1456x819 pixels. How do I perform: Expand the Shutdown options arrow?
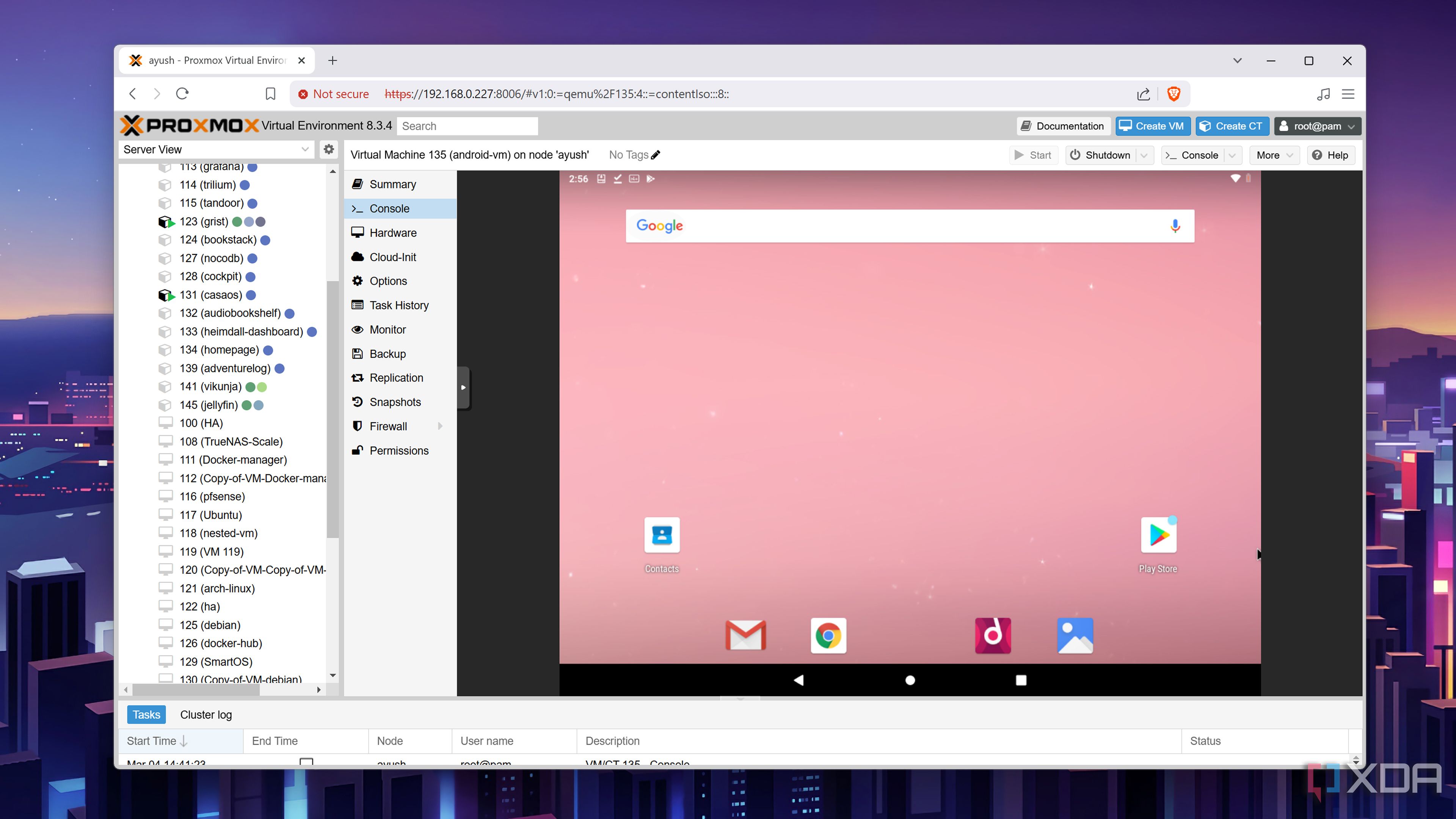[x=1144, y=155]
